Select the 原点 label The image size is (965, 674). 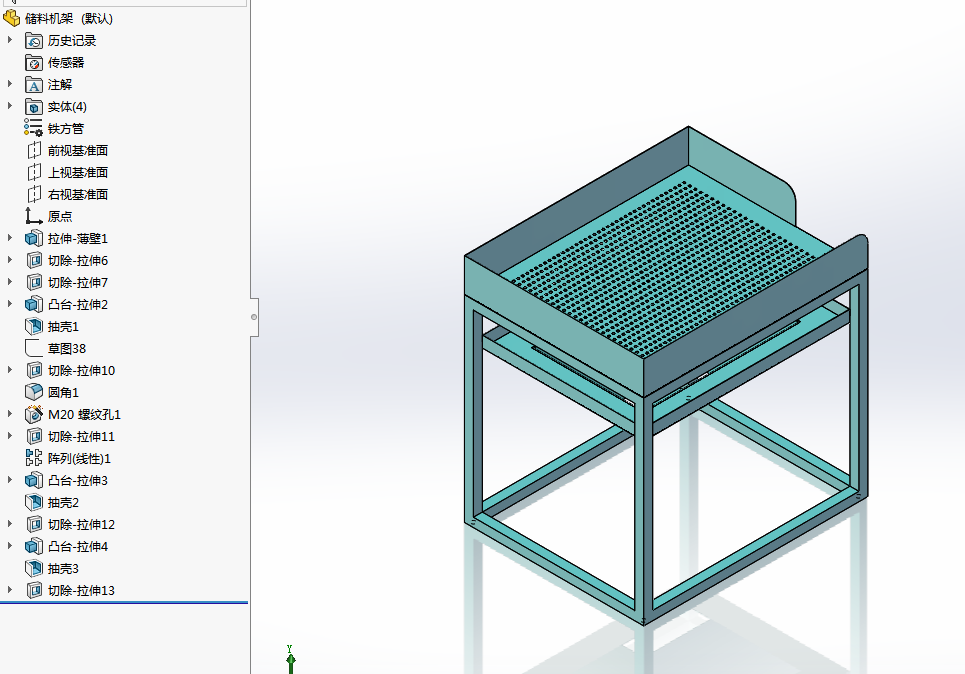pyautogui.click(x=60, y=217)
